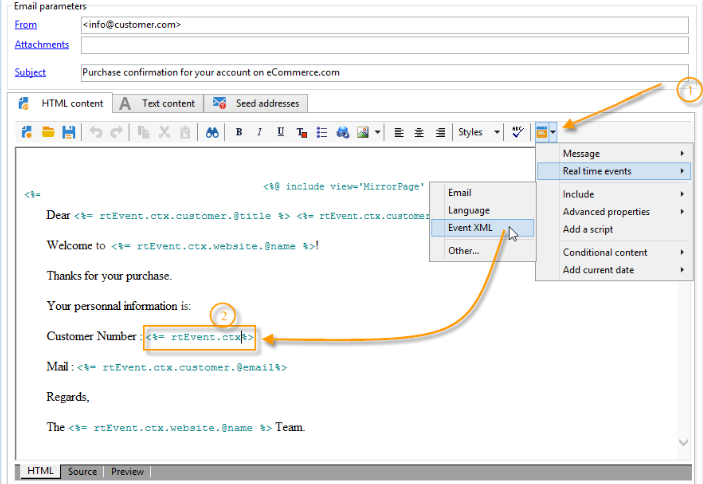The image size is (703, 484).
Task: Toggle Bold formatting
Action: pos(239,132)
